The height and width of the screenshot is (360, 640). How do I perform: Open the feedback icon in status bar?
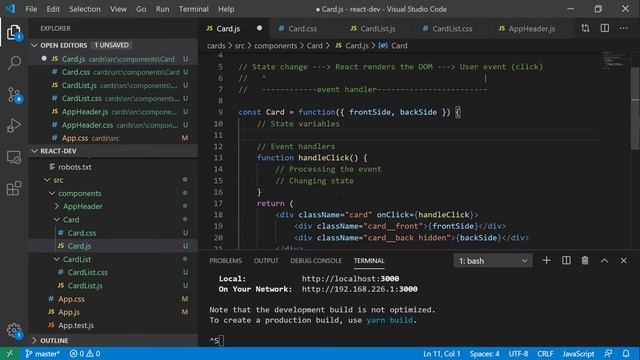(608, 353)
